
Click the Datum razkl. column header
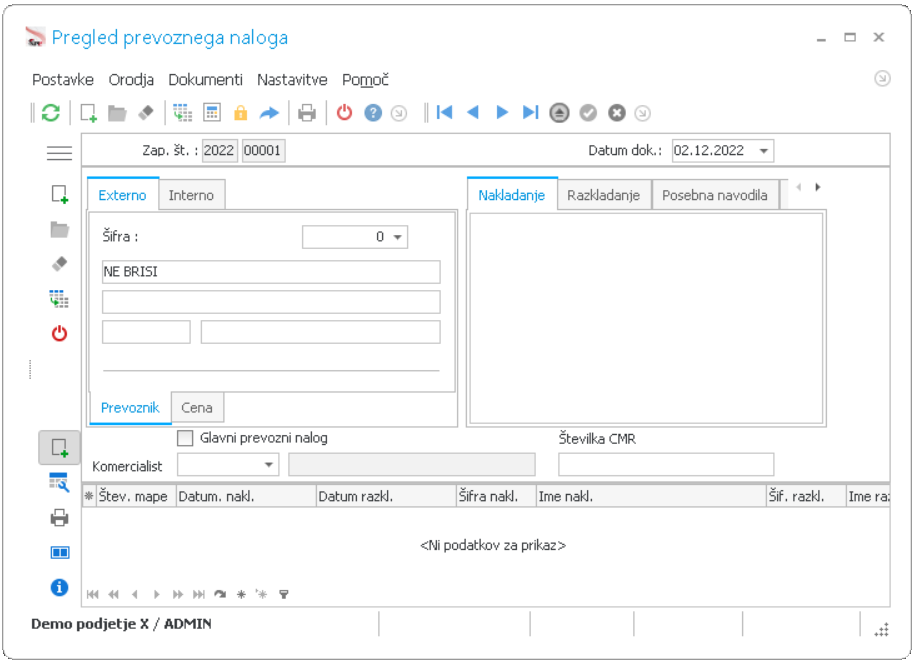click(386, 497)
